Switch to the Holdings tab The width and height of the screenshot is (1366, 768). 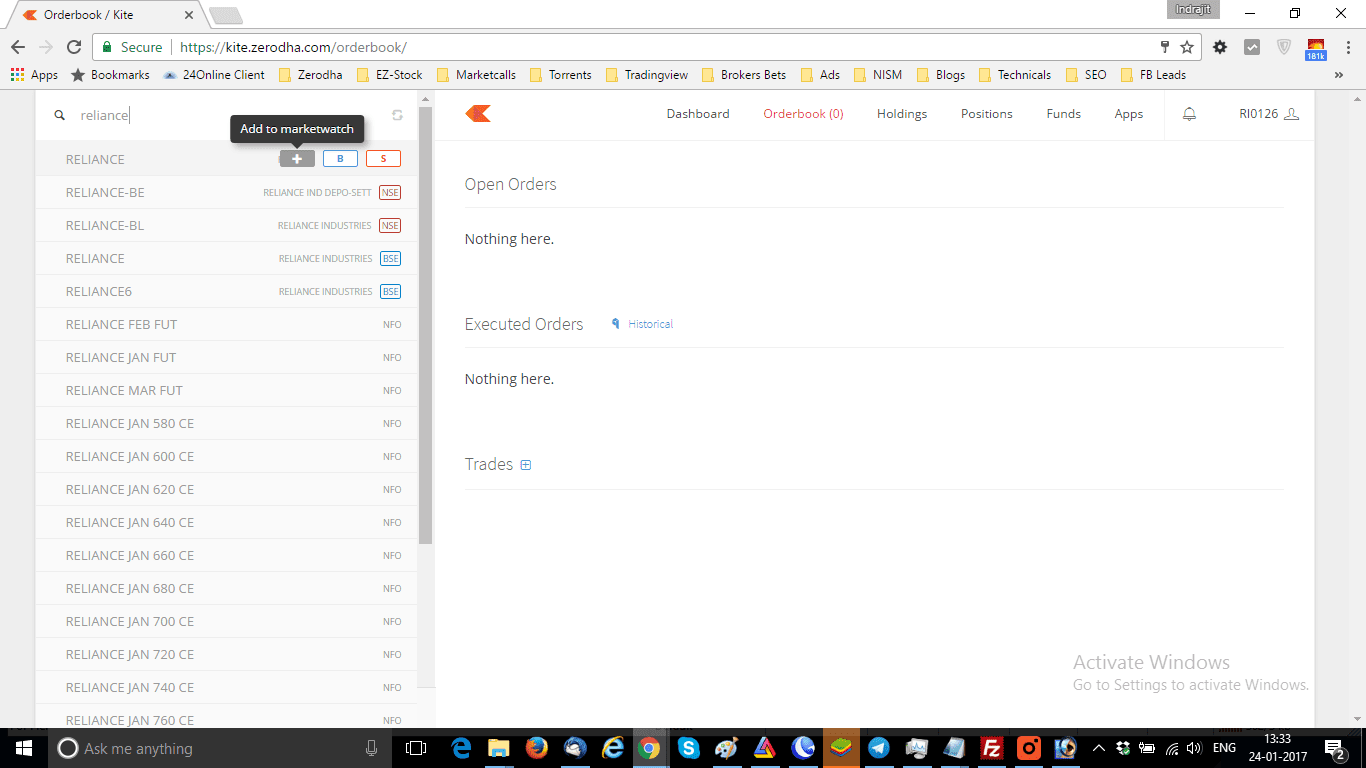[902, 114]
